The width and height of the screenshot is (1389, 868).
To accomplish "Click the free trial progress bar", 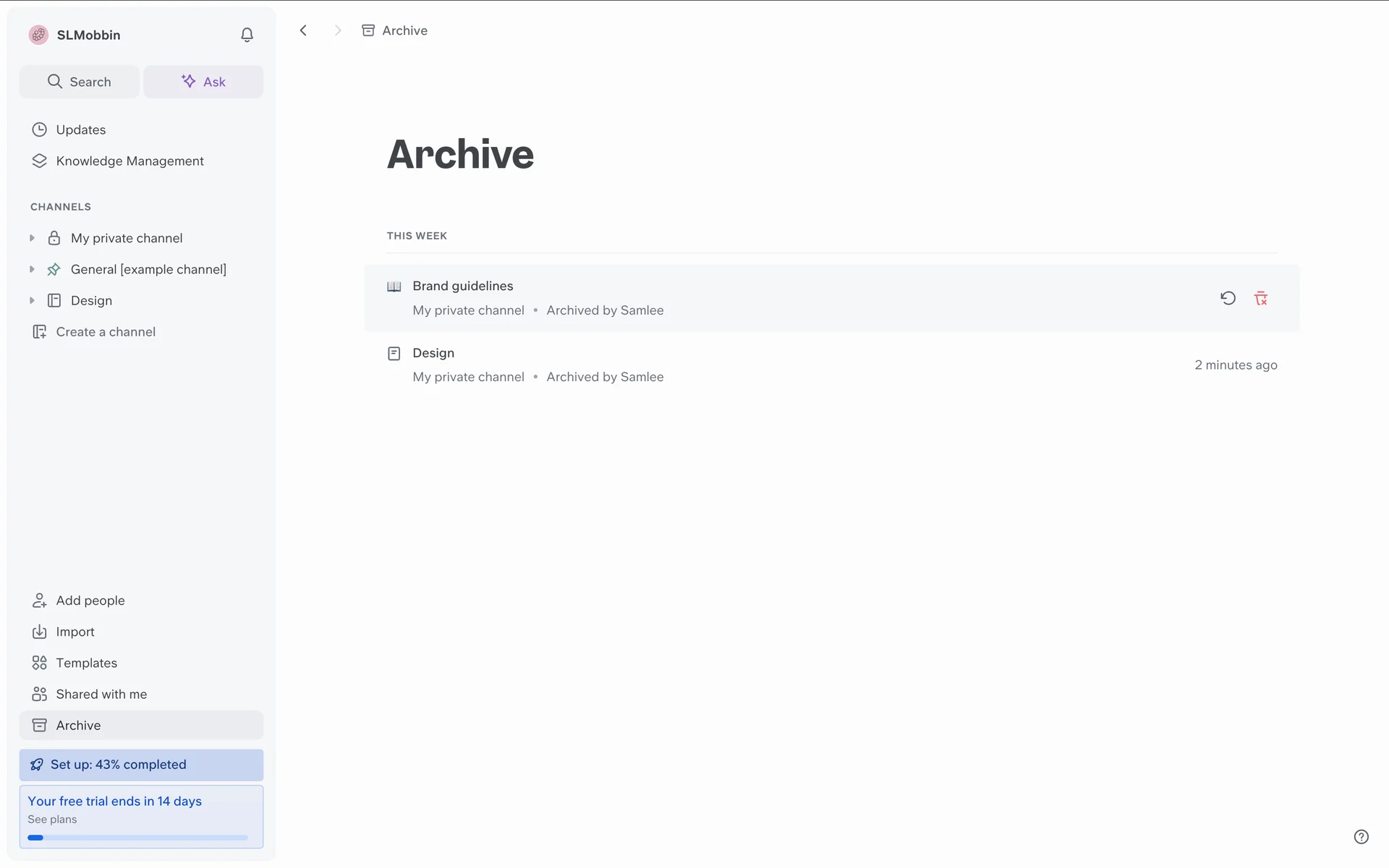I will [x=137, y=838].
